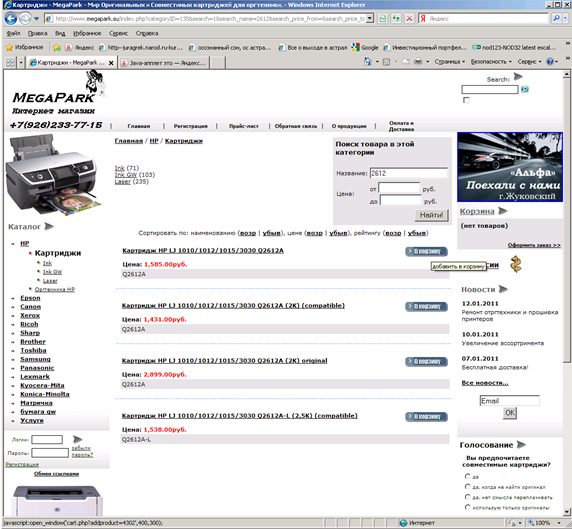Click the Название search field containing 2612
The height and width of the screenshot is (529, 572).
(409, 173)
